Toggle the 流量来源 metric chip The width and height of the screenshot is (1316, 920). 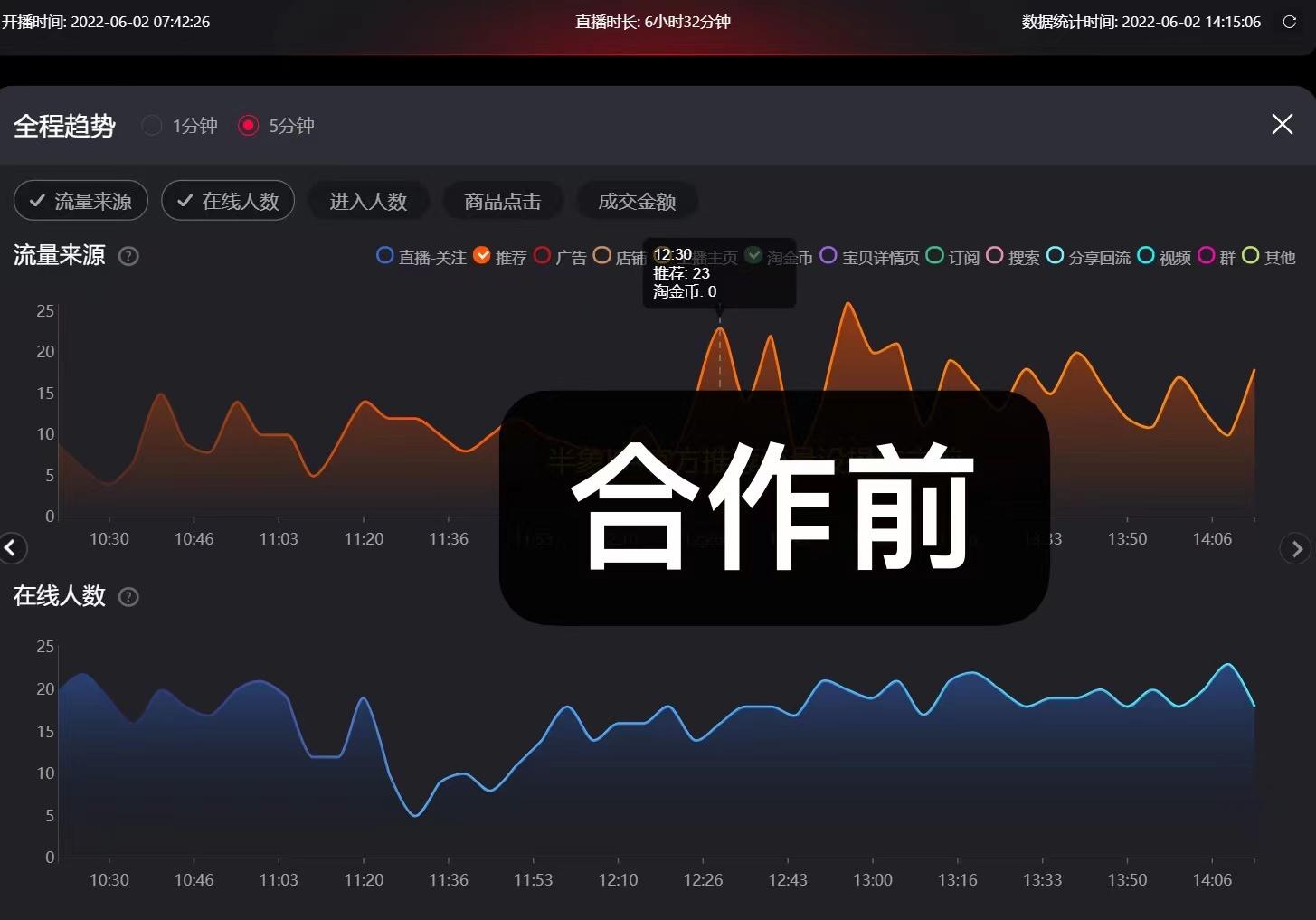click(80, 201)
